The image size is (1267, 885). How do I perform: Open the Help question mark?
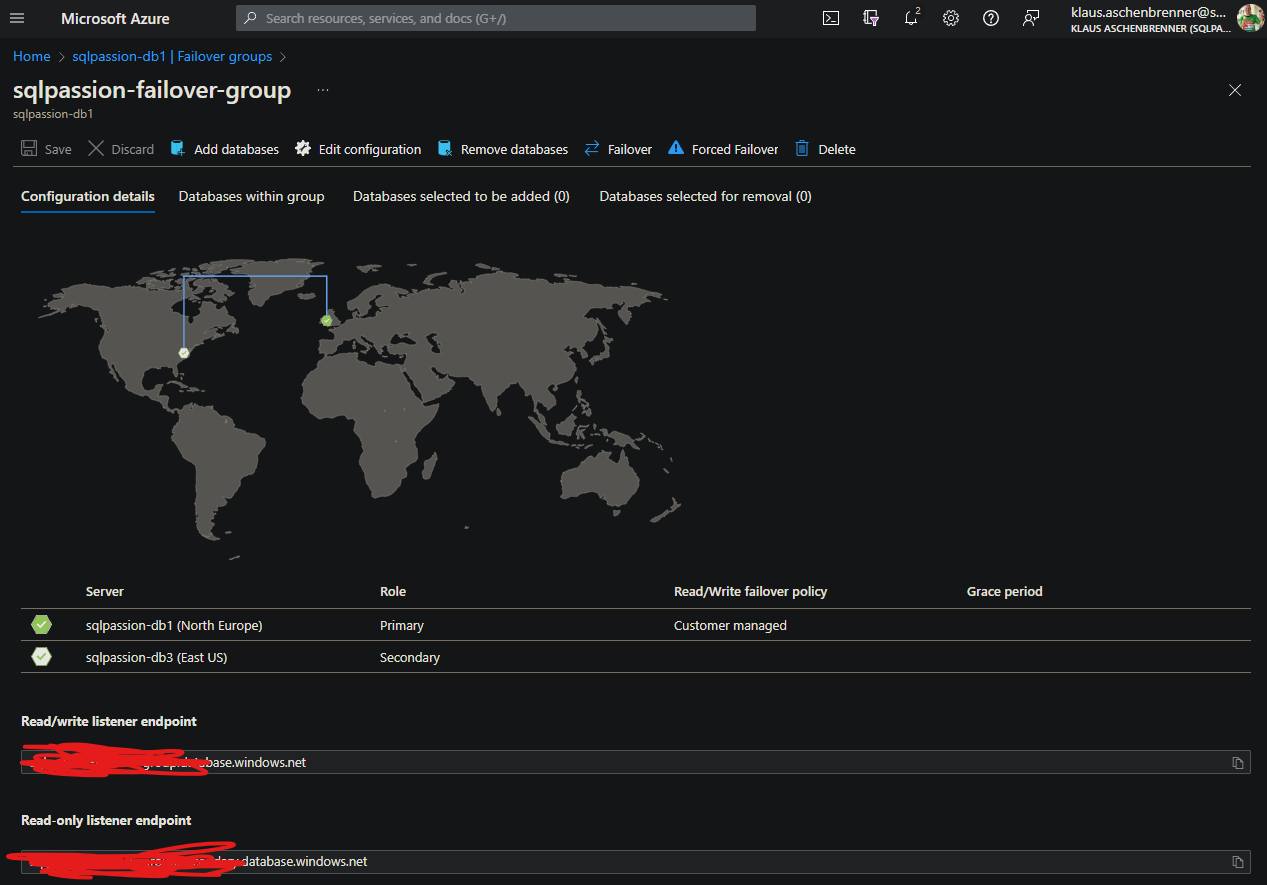click(x=991, y=18)
